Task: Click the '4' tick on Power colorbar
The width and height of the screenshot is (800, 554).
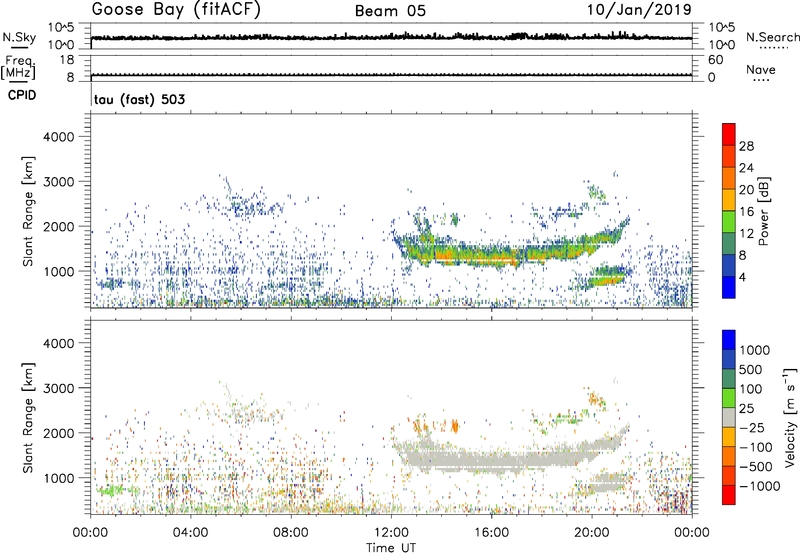Action: tap(742, 277)
